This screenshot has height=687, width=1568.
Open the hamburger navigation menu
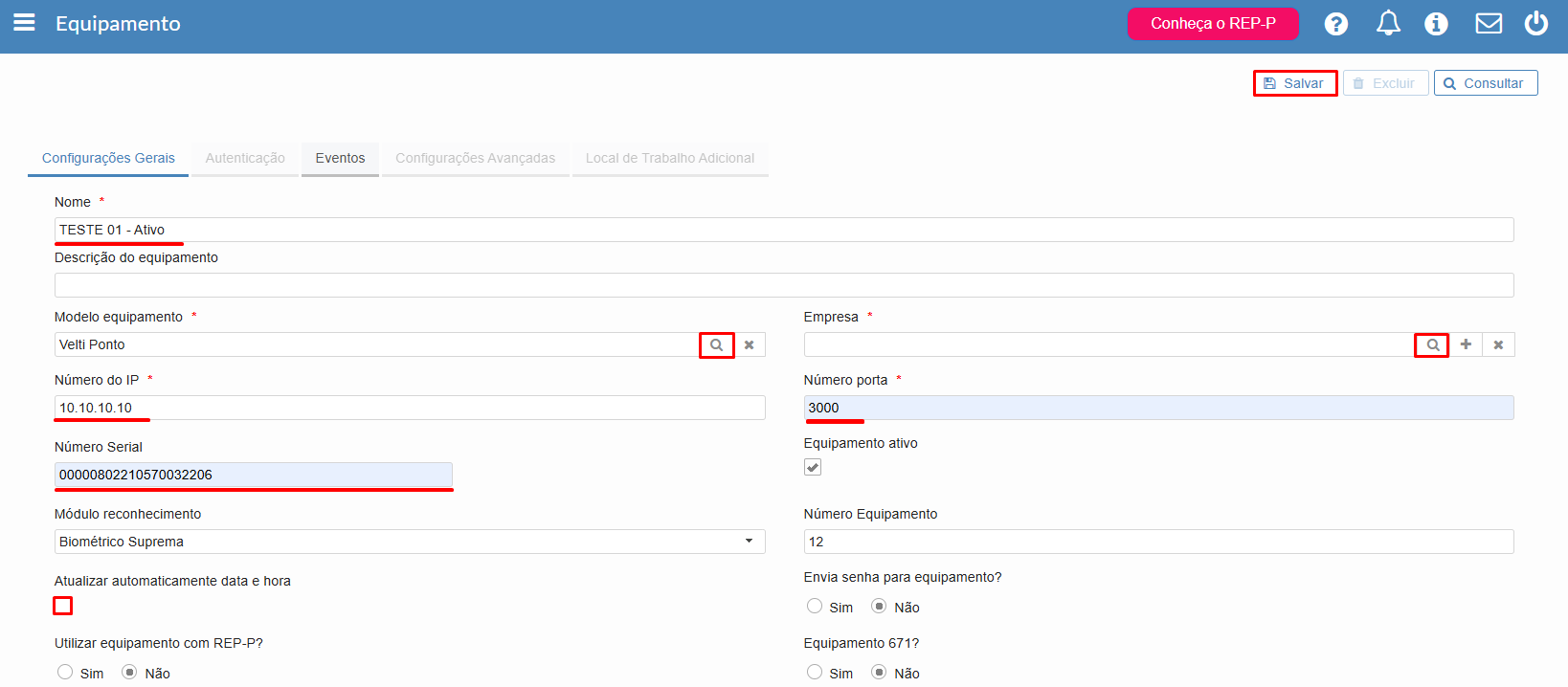click(x=24, y=22)
